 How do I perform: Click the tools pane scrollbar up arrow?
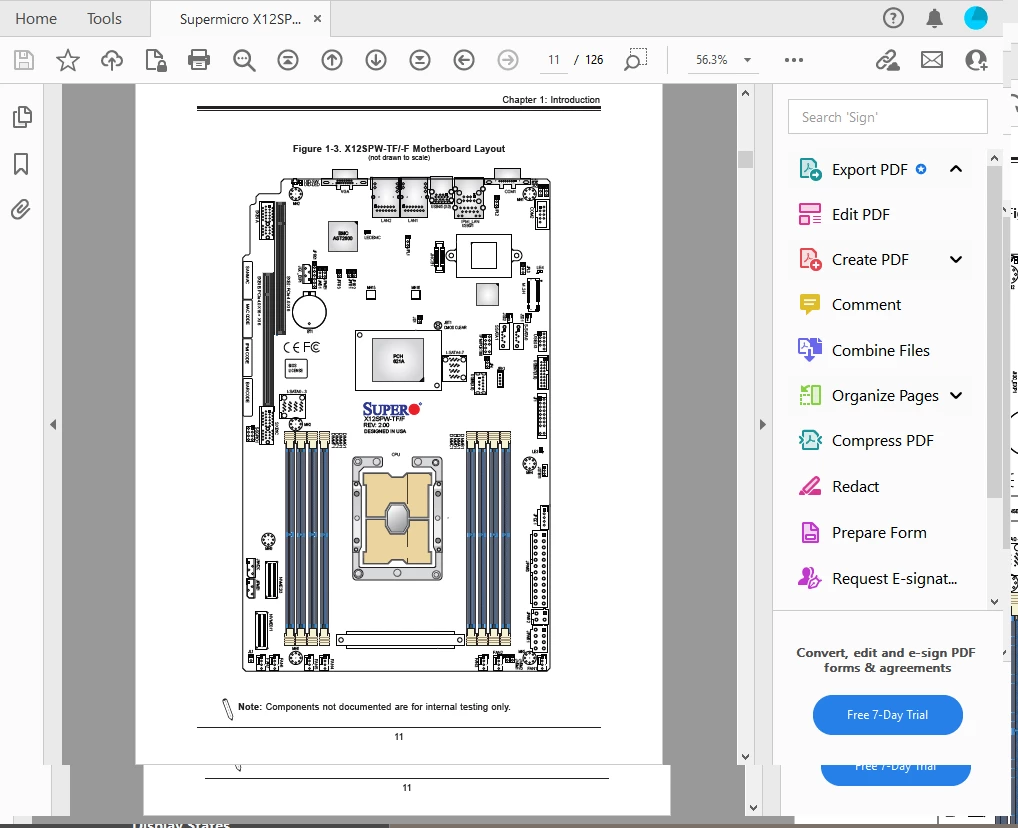[x=995, y=158]
